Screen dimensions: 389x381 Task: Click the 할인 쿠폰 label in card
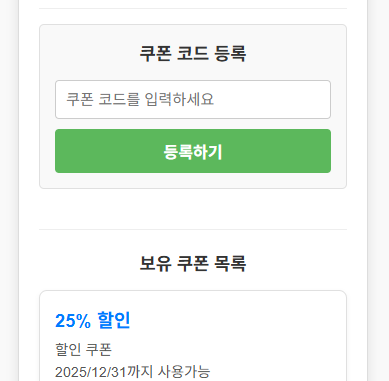click(x=83, y=349)
